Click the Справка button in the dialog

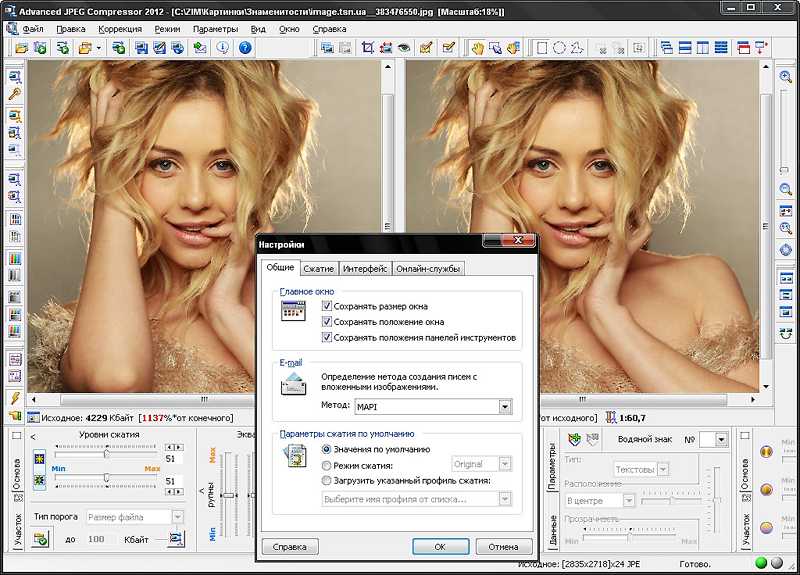[x=290, y=546]
